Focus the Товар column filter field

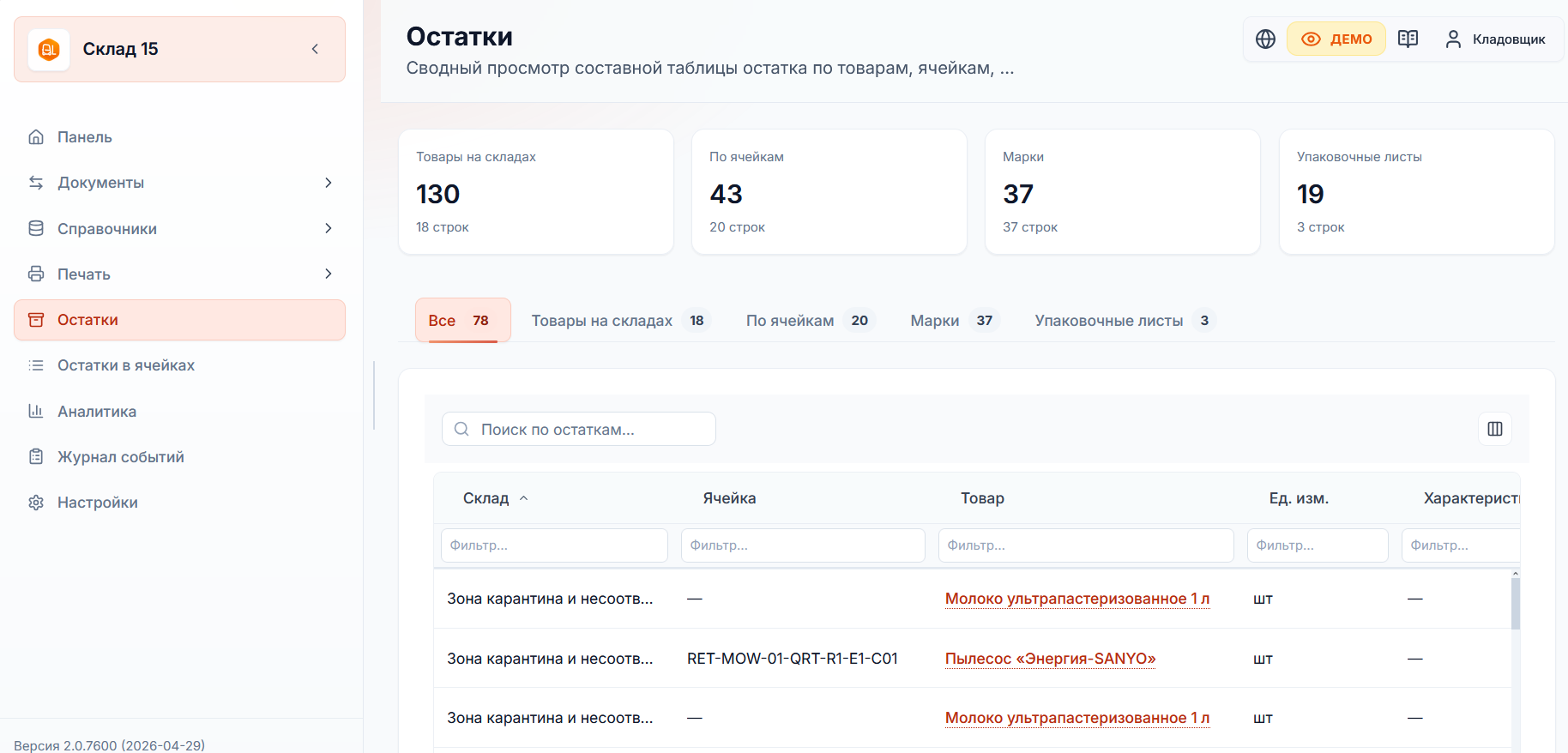pos(1086,545)
